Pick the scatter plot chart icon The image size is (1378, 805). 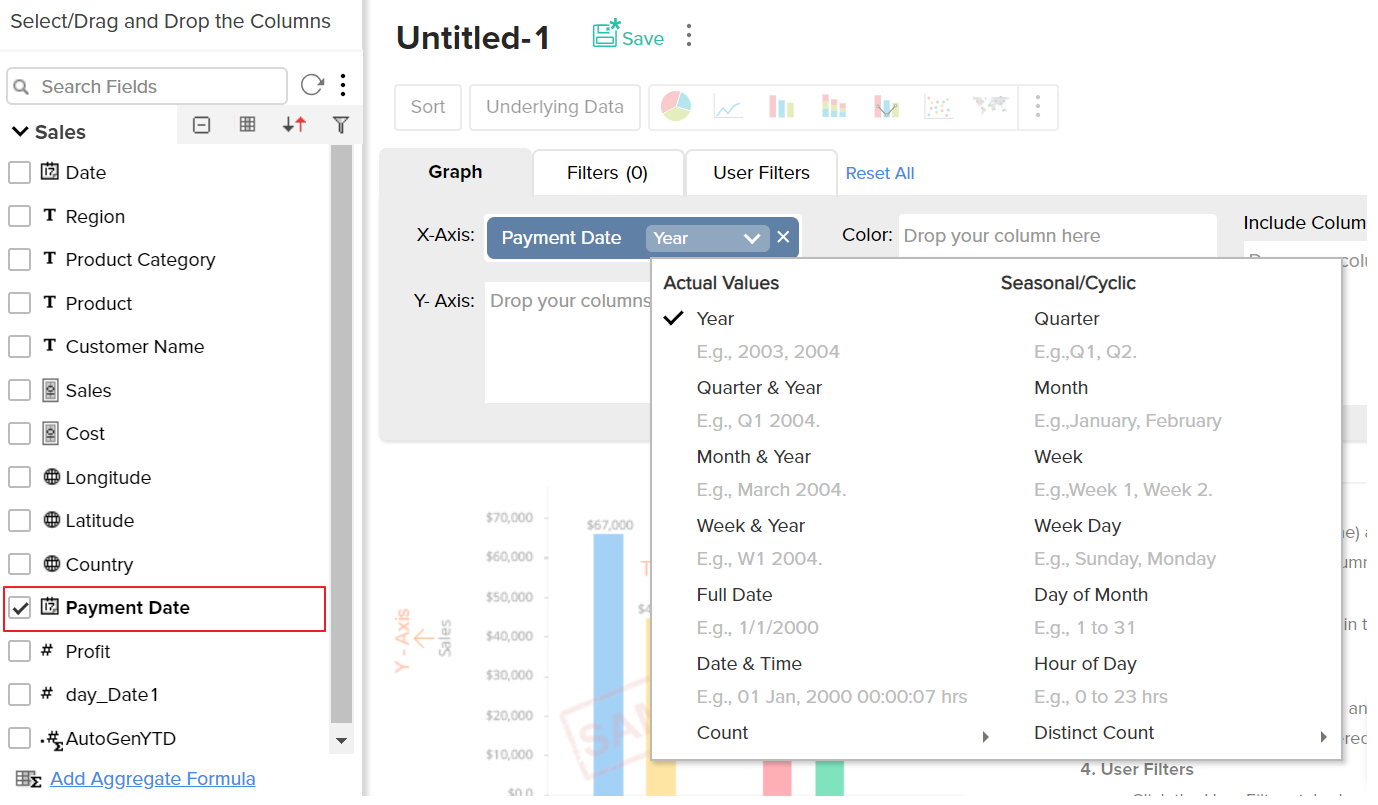click(938, 107)
